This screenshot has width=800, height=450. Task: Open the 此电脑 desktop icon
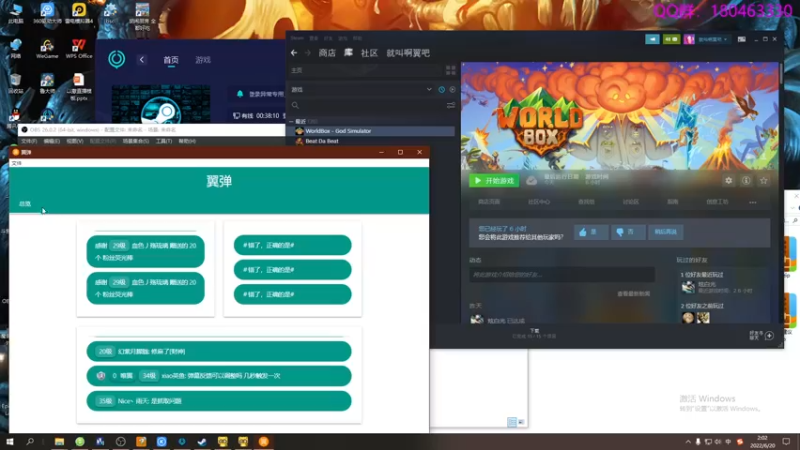(15, 13)
